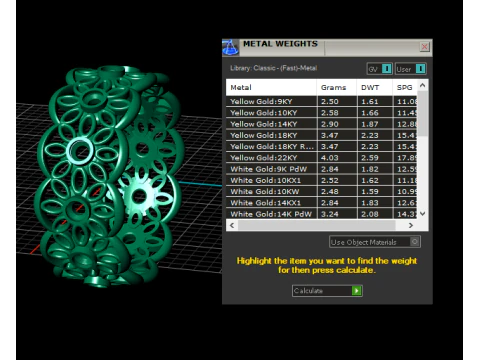This screenshot has height=360, width=480.
Task: Click the Use Object Materials button
Action: (375, 242)
